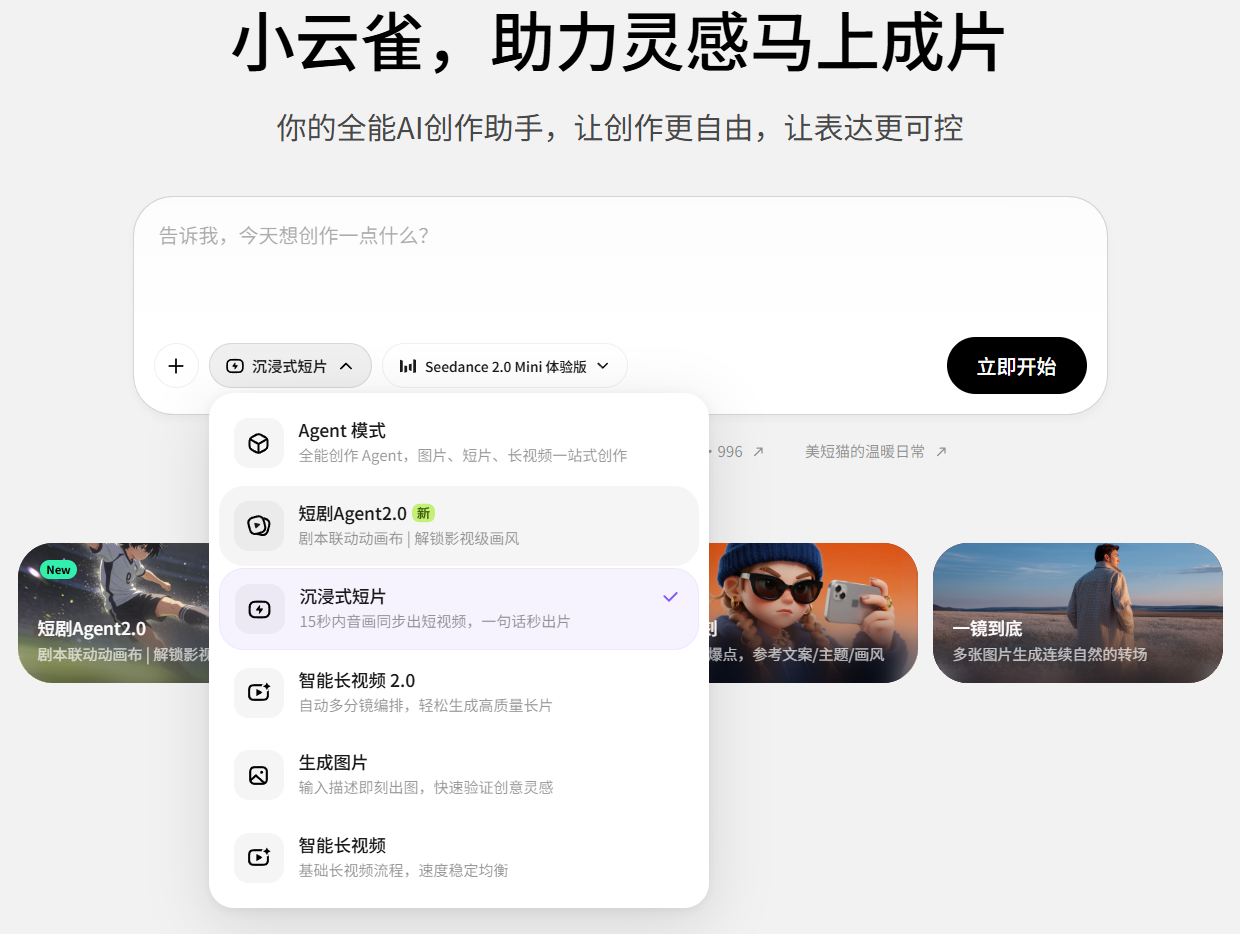The image size is (1240, 934).
Task: Click the arrow icon after 996
Action: pos(758,452)
